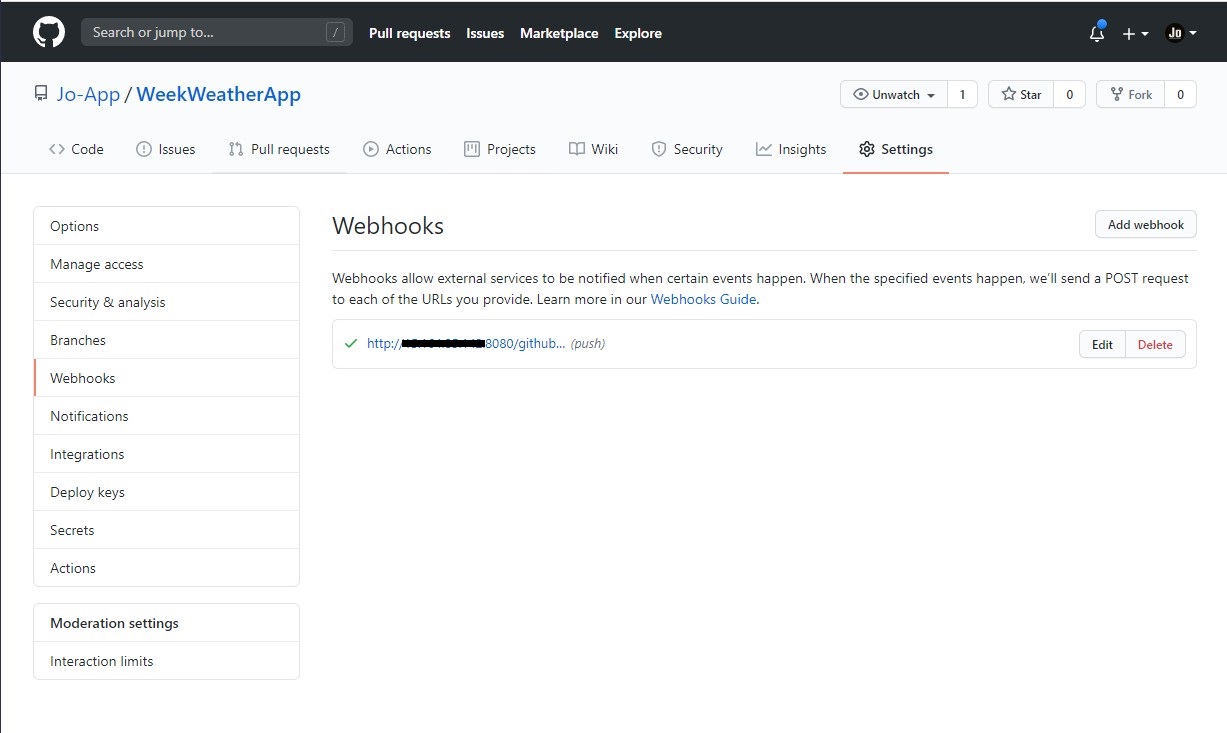The height and width of the screenshot is (733, 1227).
Task: Open the WeekWeatherApp repository link
Action: 218,94
